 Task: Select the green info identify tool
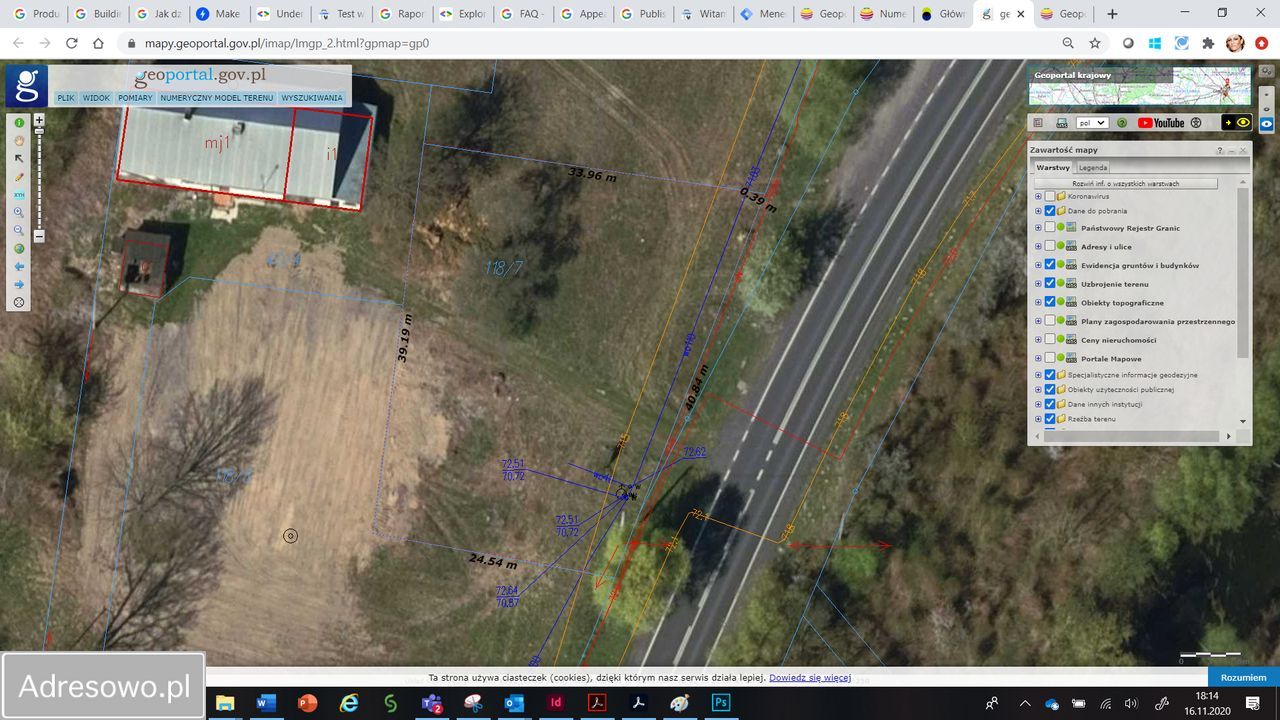(x=19, y=123)
